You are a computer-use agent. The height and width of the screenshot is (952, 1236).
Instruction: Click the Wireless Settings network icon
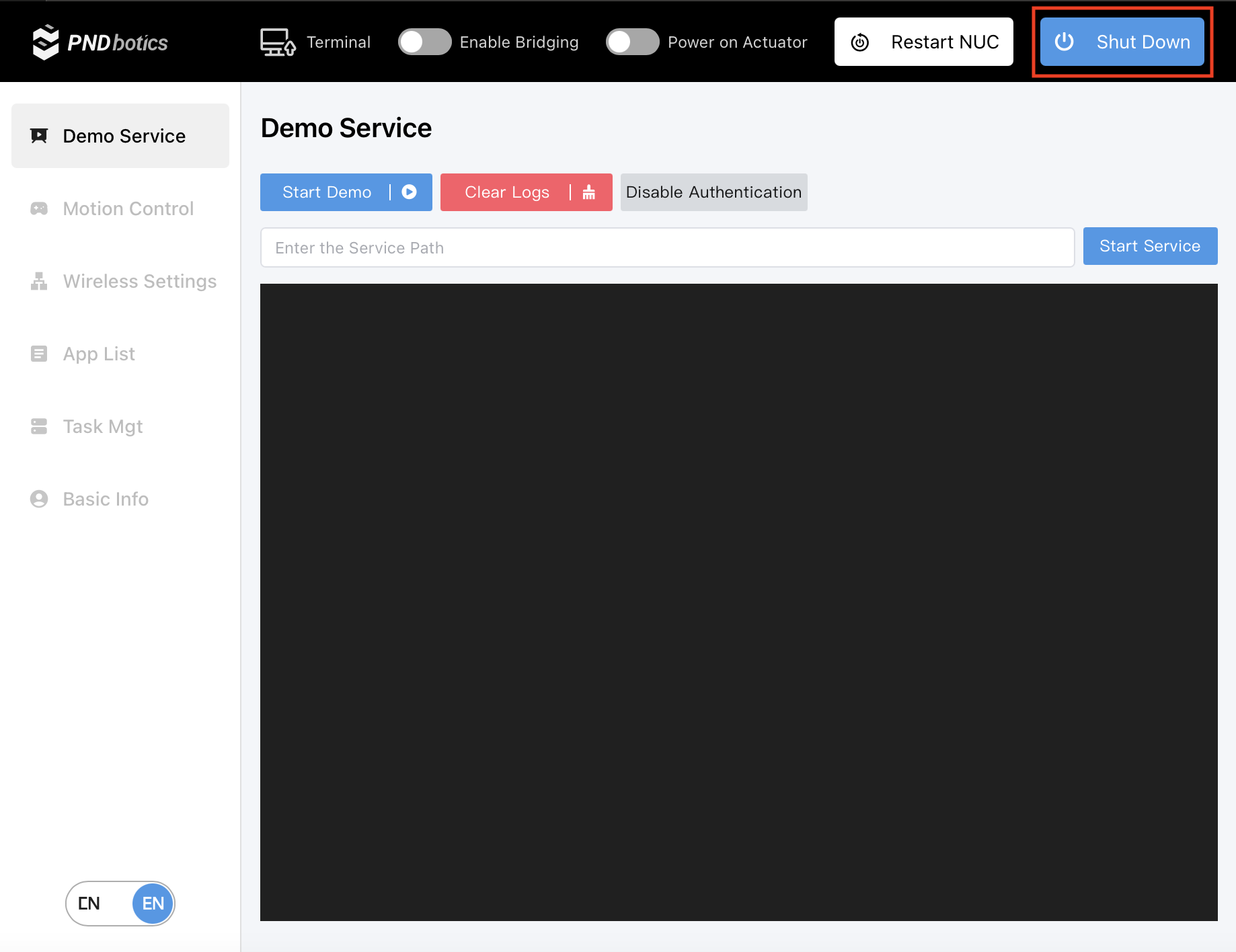pyautogui.click(x=39, y=281)
